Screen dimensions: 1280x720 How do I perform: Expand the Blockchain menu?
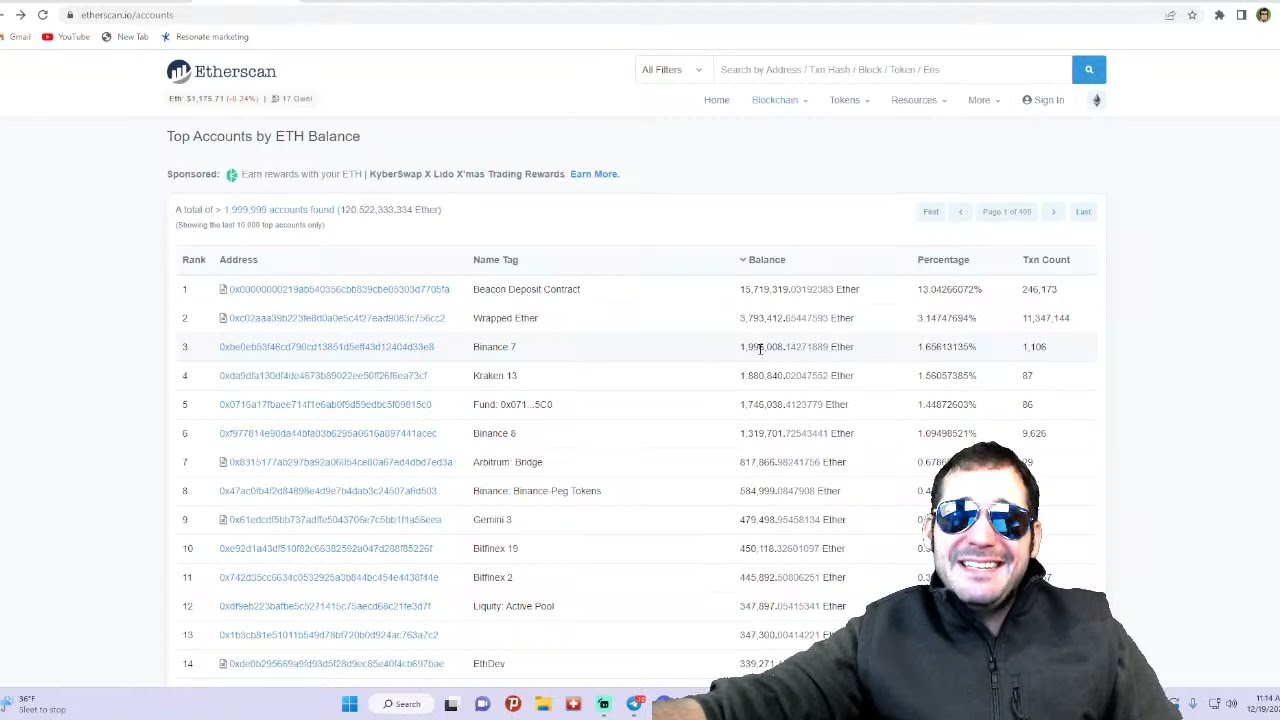pos(780,100)
